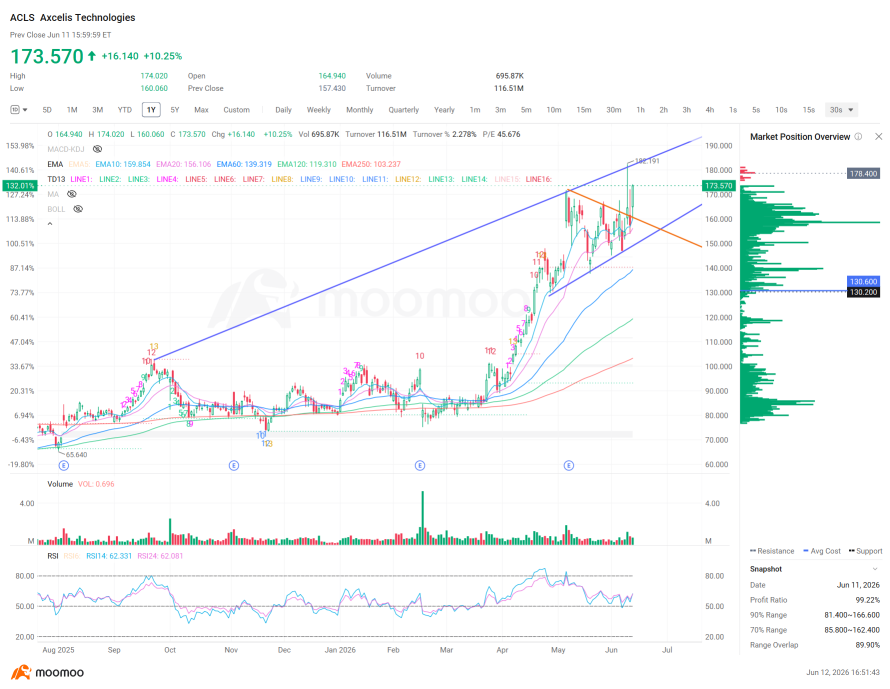Open the 1D interval dropdown

pos(19,110)
